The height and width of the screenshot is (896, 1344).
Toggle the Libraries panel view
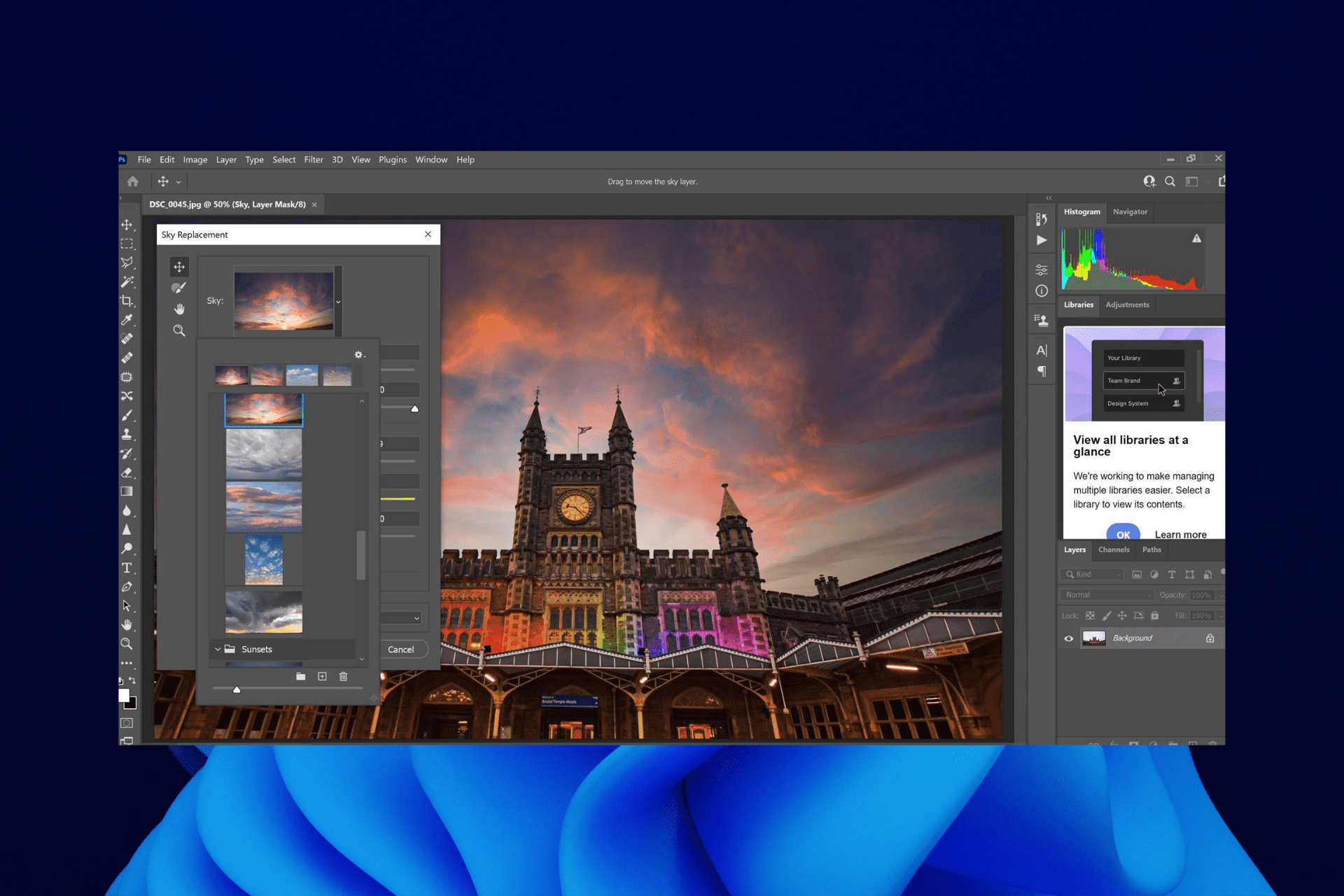(x=1079, y=305)
